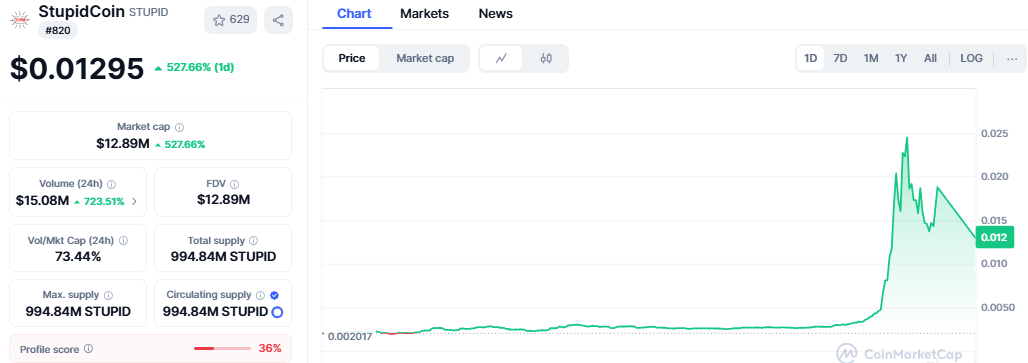Toggle the LOG scale option
The width and height of the screenshot is (1028, 363).
pos(971,58)
